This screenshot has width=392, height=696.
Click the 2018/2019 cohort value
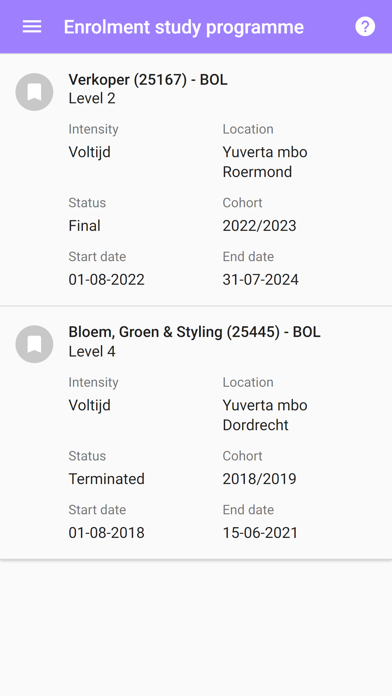(x=259, y=479)
